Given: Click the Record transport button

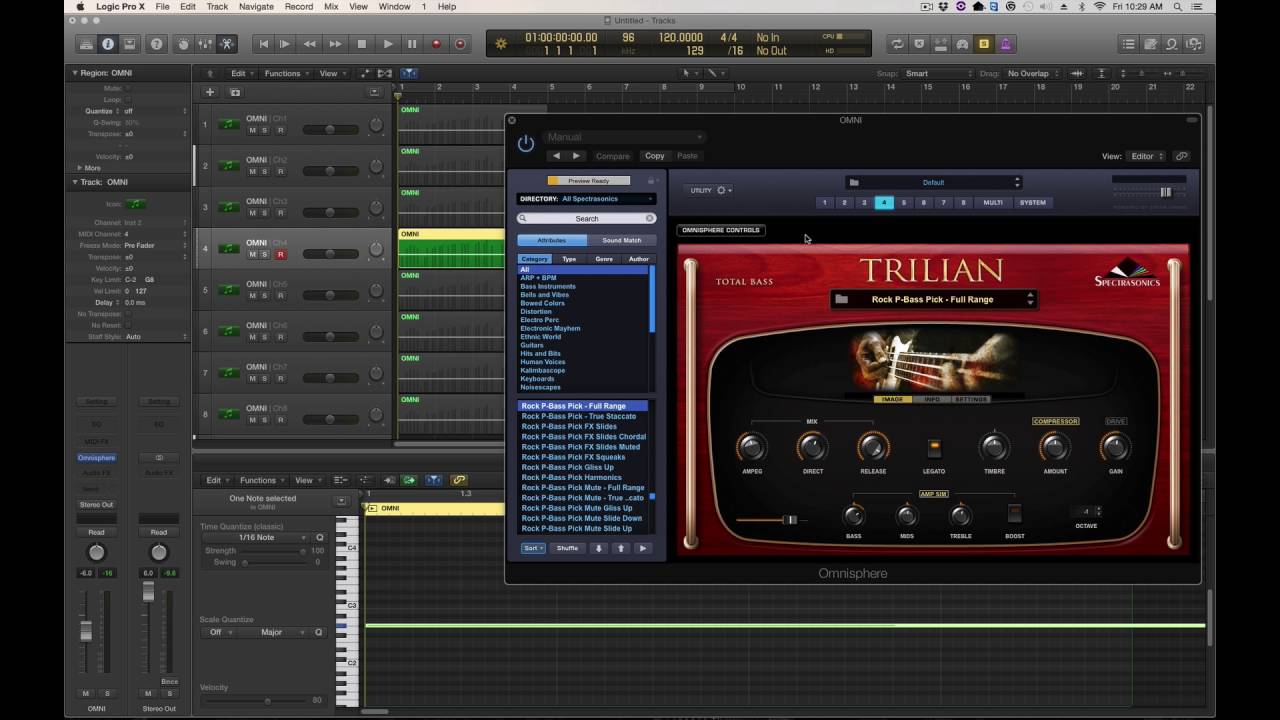Looking at the screenshot, I should [436, 44].
